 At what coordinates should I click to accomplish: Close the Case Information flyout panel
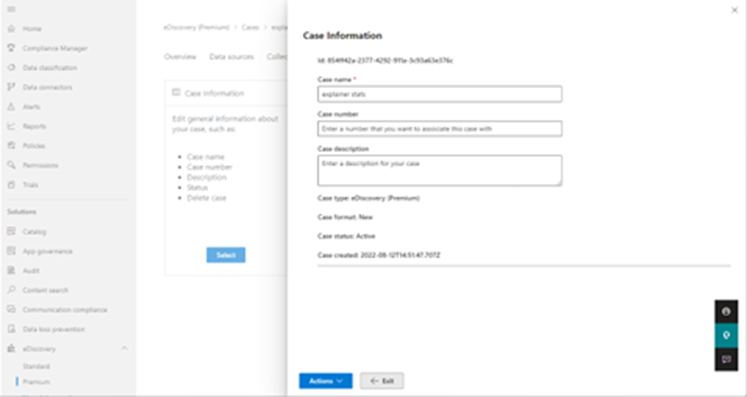734,10
